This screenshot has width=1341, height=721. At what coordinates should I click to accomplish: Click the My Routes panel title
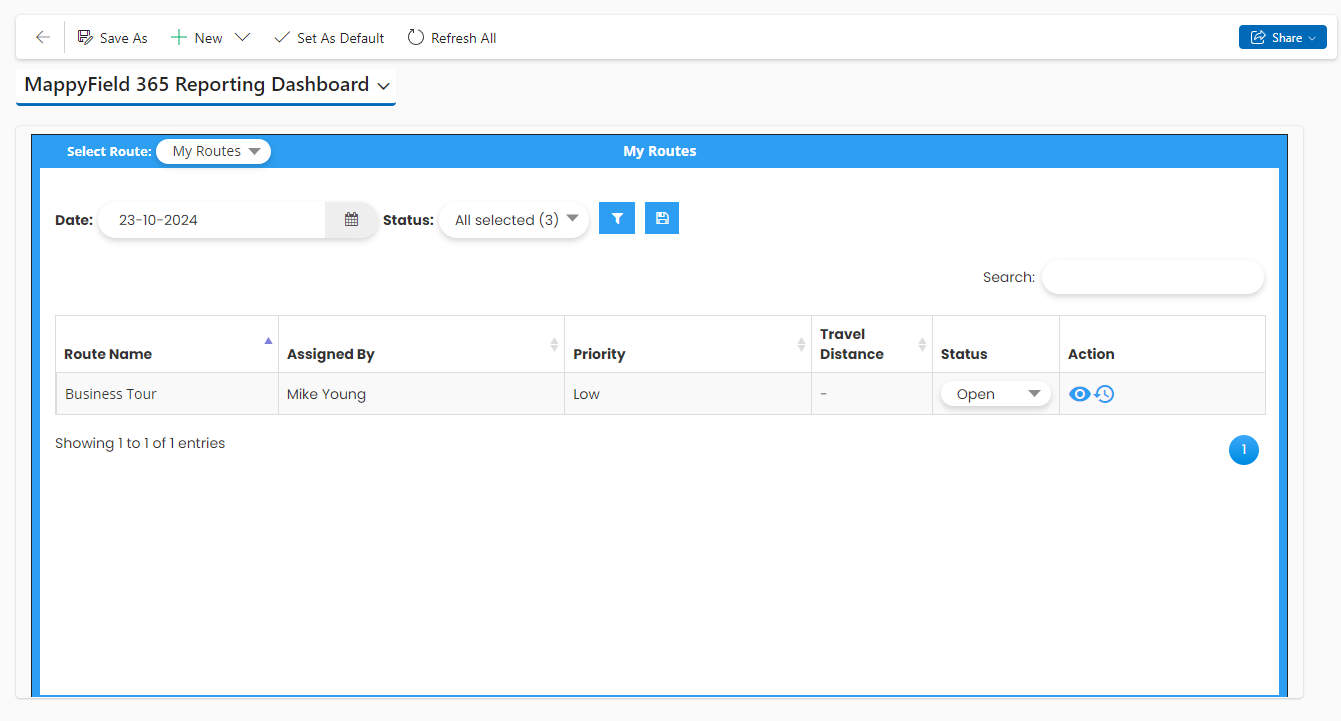point(660,152)
